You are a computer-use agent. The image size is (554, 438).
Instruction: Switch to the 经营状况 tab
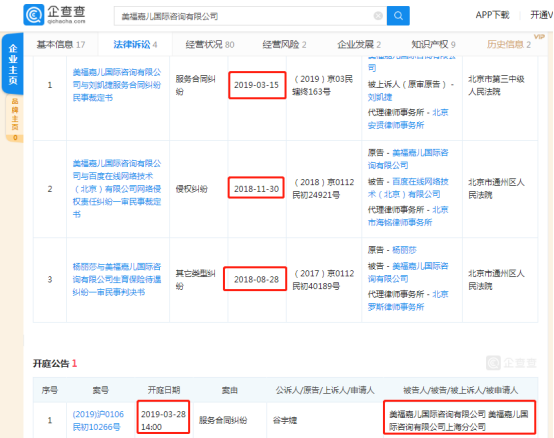pyautogui.click(x=210, y=45)
